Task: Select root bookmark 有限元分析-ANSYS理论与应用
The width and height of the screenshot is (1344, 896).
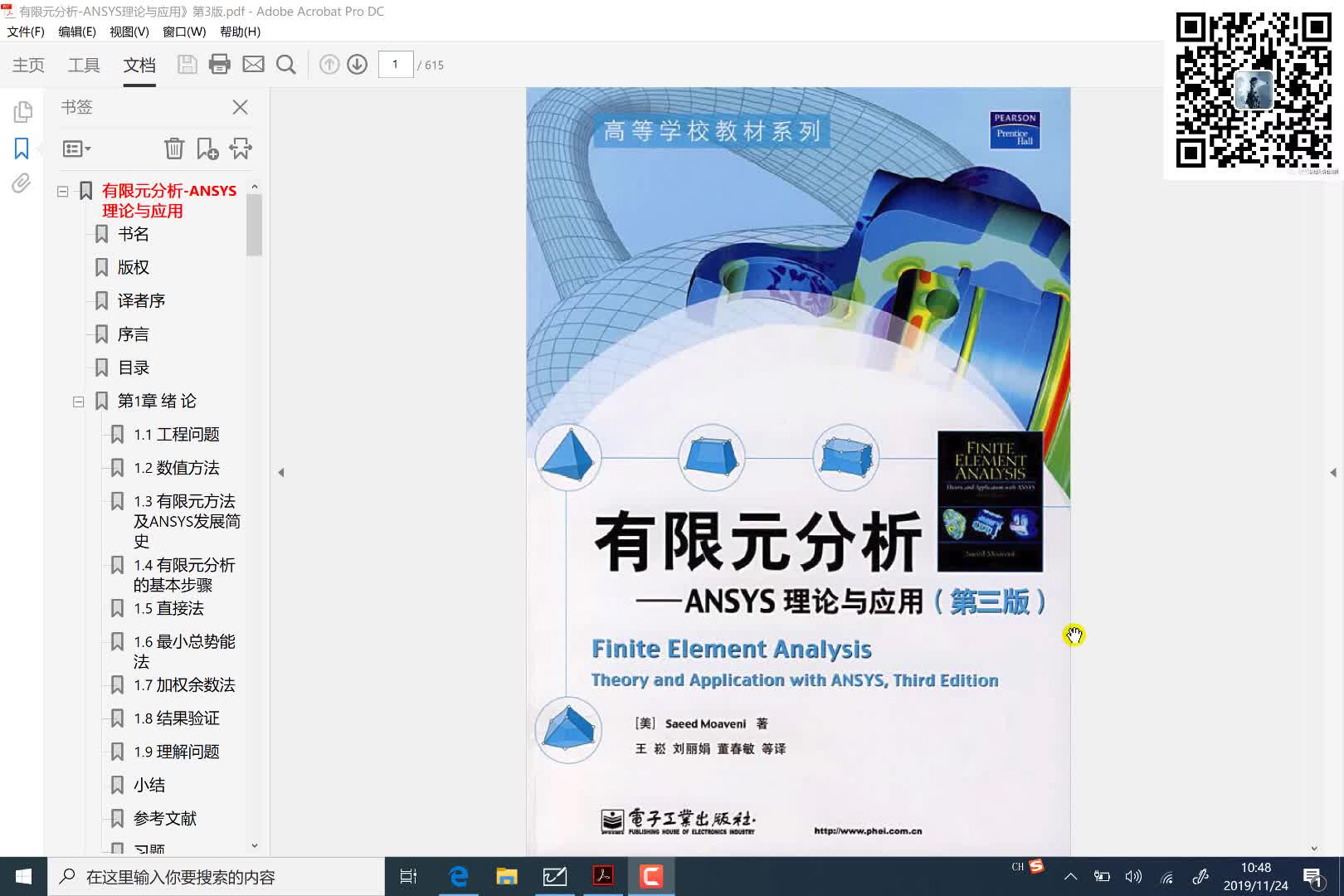Action: click(x=169, y=201)
